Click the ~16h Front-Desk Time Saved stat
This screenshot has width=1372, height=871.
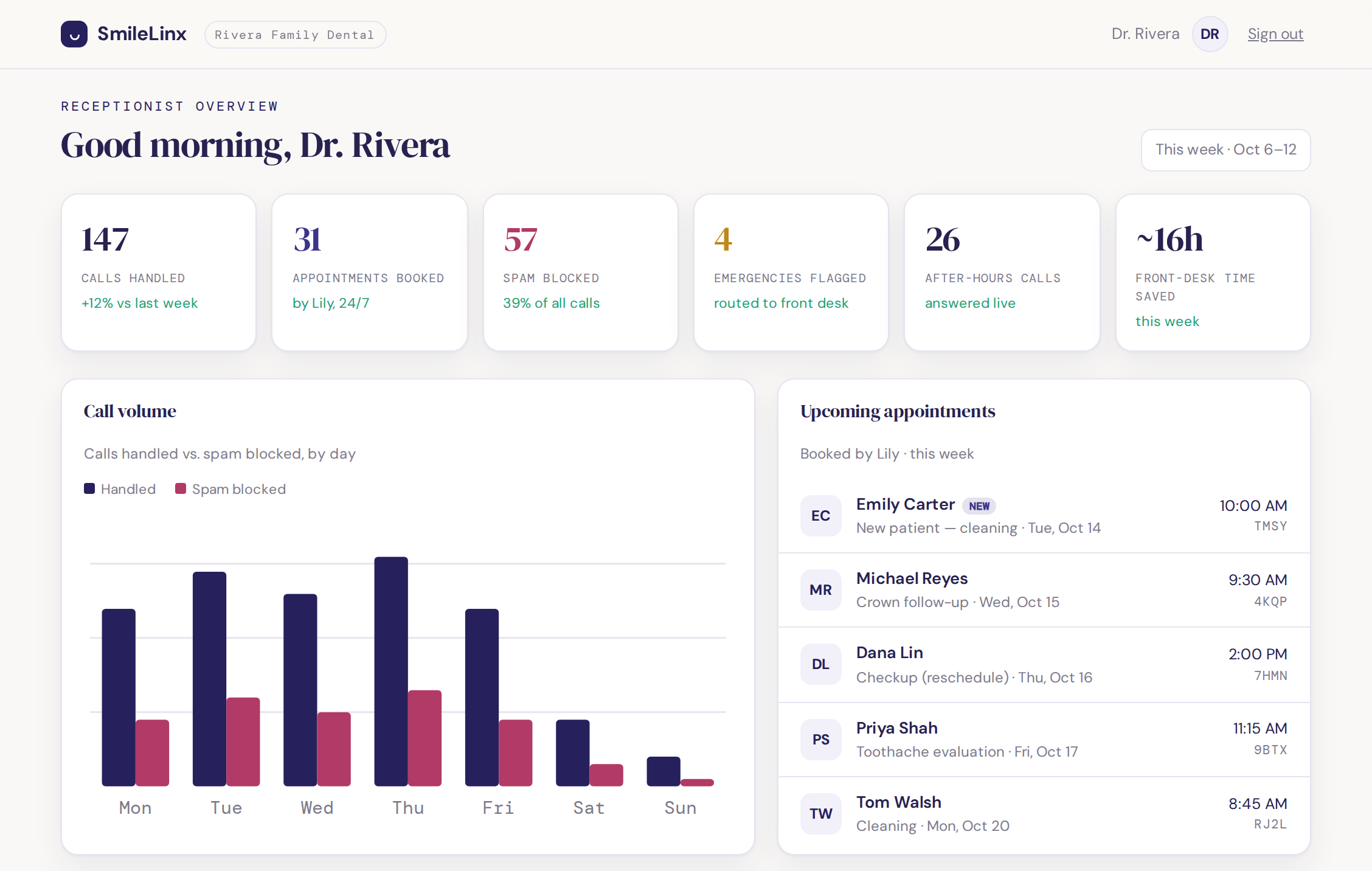[1213, 272]
